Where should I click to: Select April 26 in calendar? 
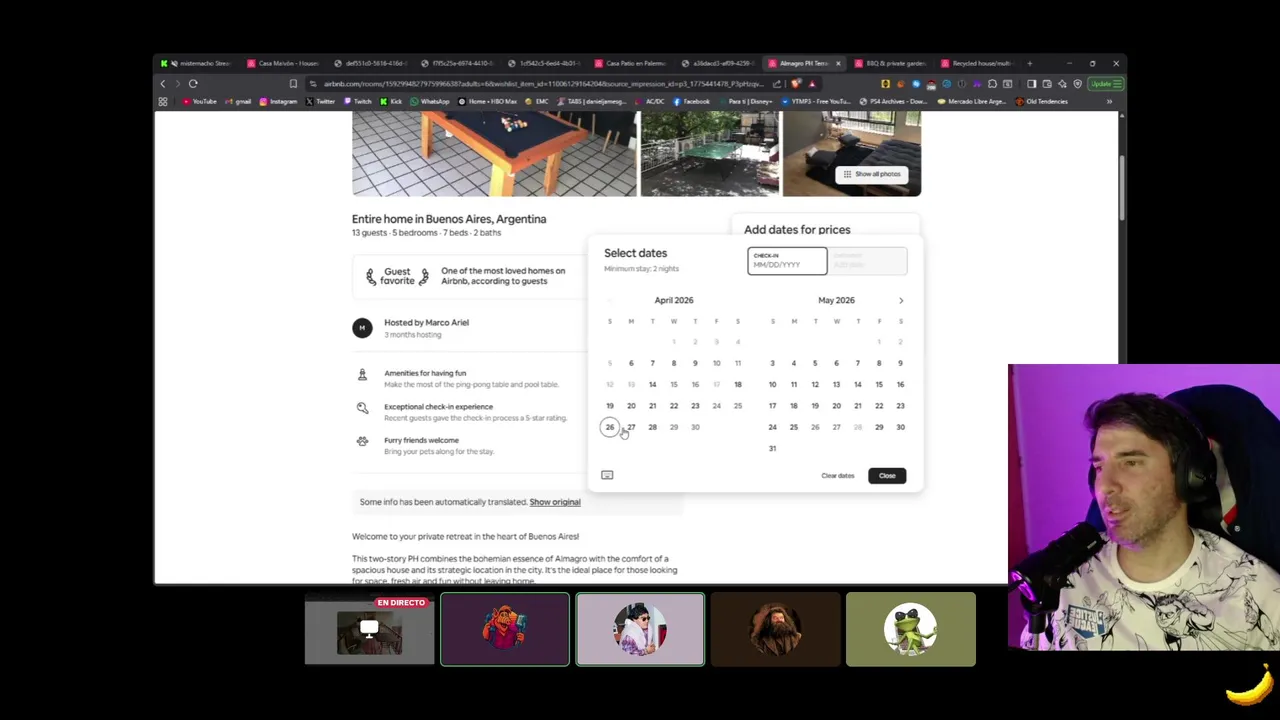click(609, 427)
